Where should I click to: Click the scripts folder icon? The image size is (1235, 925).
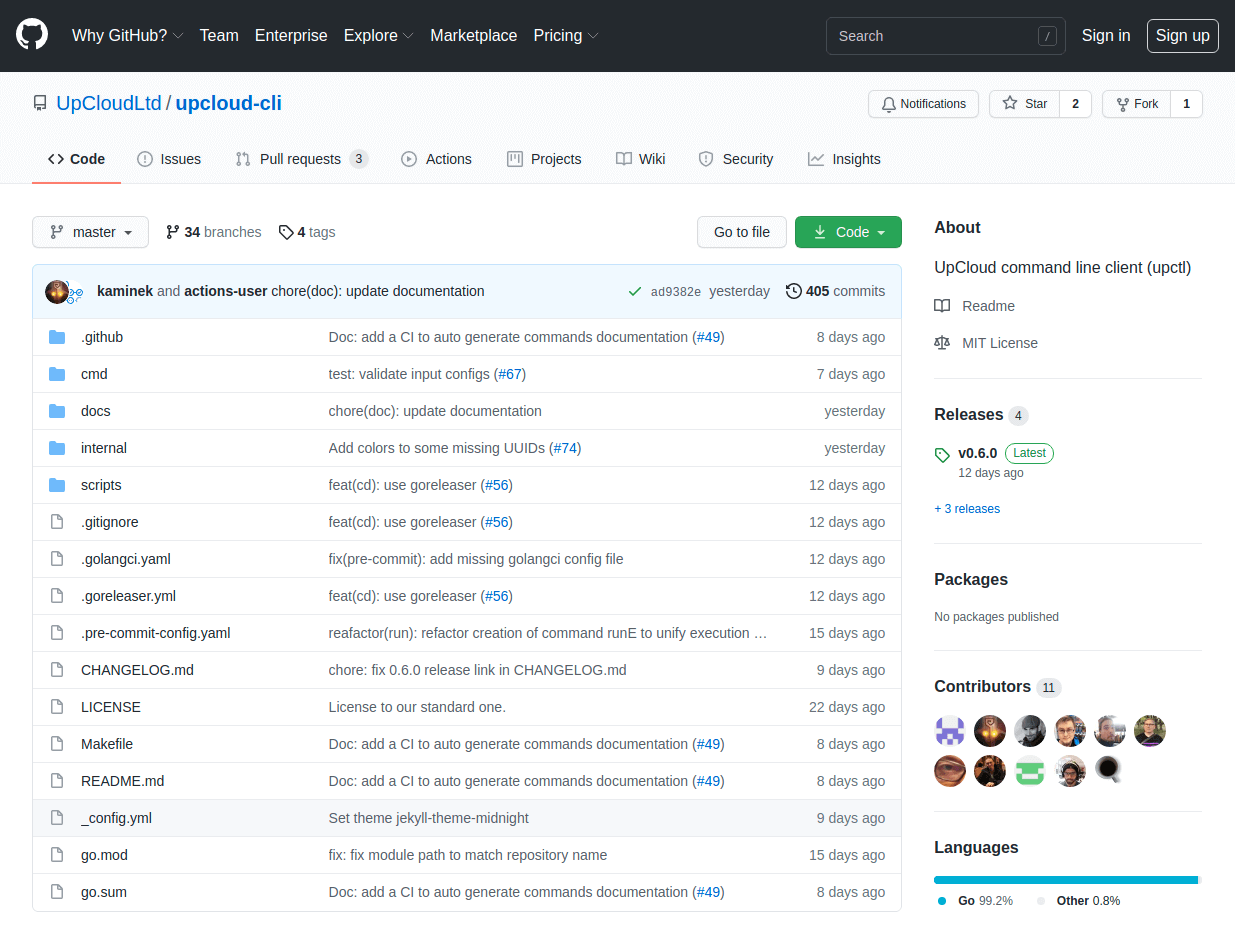[x=57, y=485]
